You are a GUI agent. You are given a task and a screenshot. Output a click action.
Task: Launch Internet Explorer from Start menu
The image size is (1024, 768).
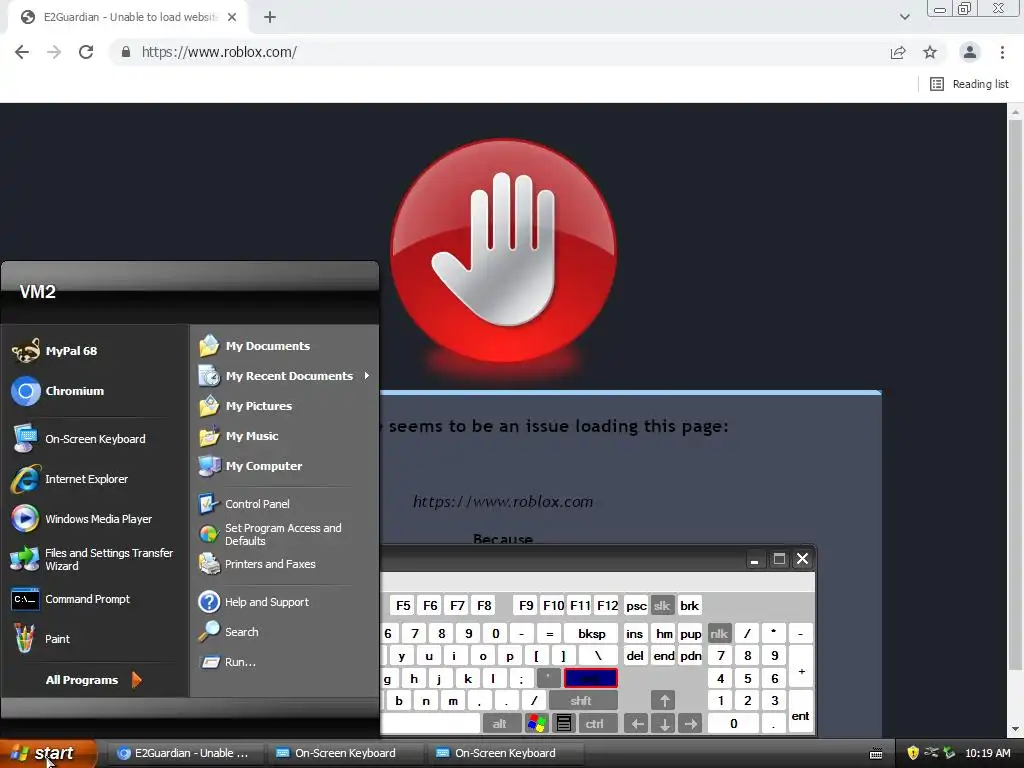(x=70, y=479)
